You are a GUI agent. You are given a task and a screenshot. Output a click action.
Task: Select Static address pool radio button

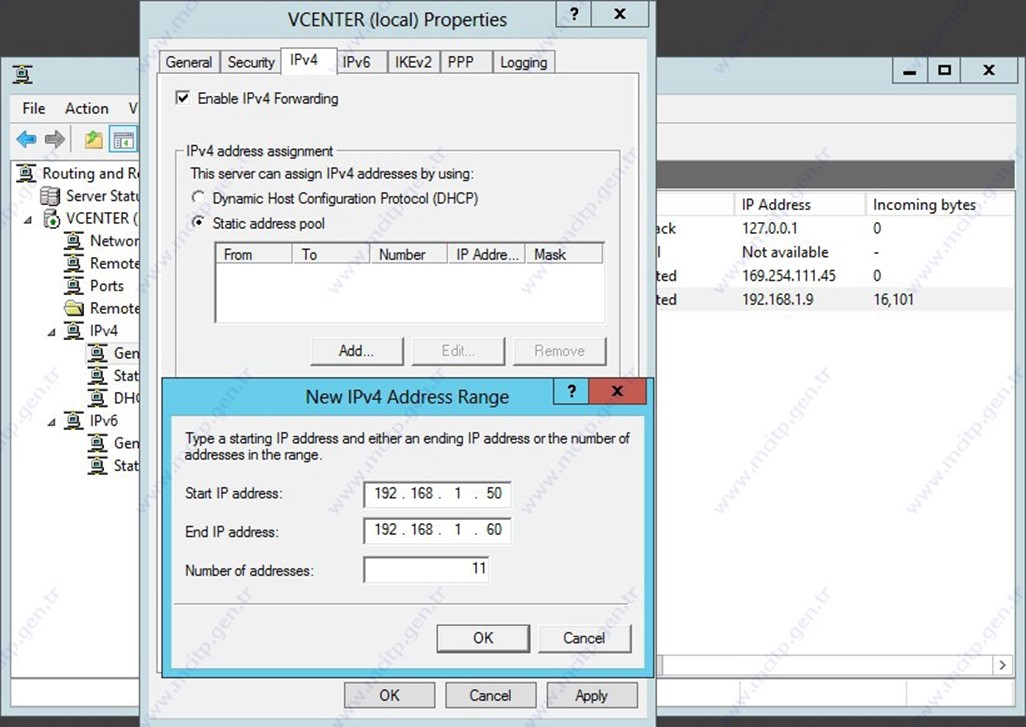(x=198, y=222)
